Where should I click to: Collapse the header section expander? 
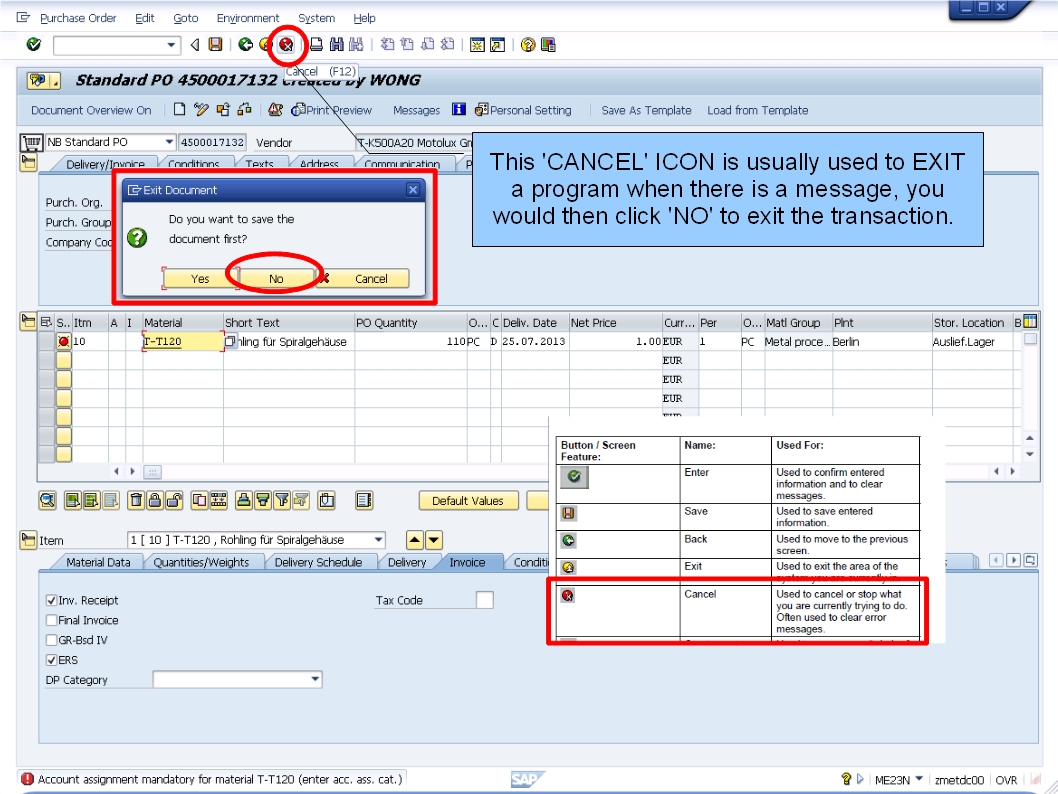(x=28, y=163)
